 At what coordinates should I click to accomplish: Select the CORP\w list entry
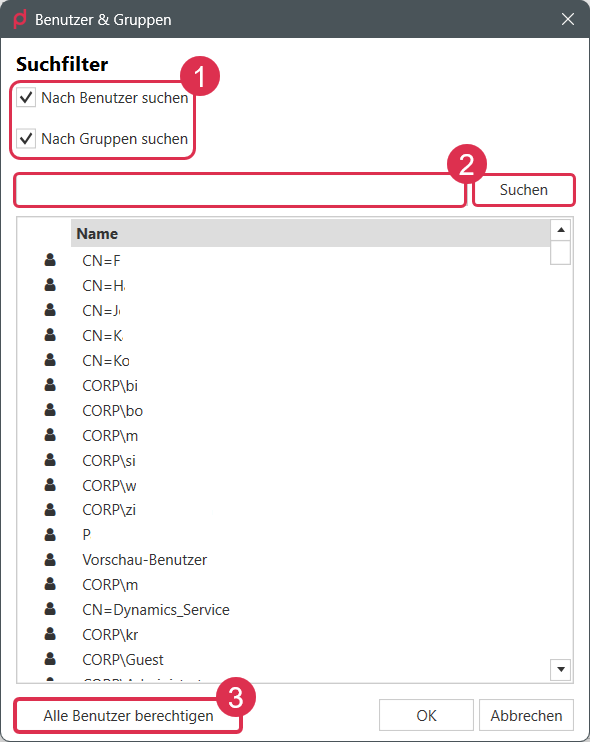(x=109, y=486)
